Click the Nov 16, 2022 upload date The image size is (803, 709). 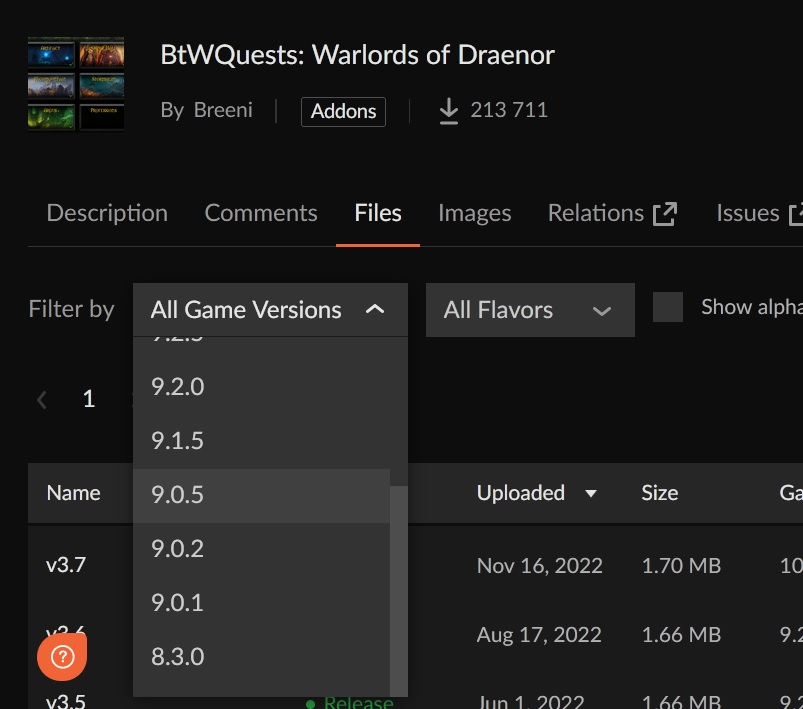(x=540, y=566)
